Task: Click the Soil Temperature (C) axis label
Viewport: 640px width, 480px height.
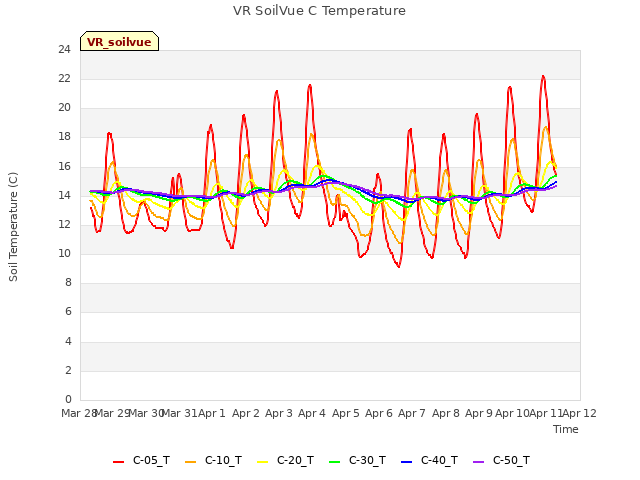Action: [x=13, y=227]
